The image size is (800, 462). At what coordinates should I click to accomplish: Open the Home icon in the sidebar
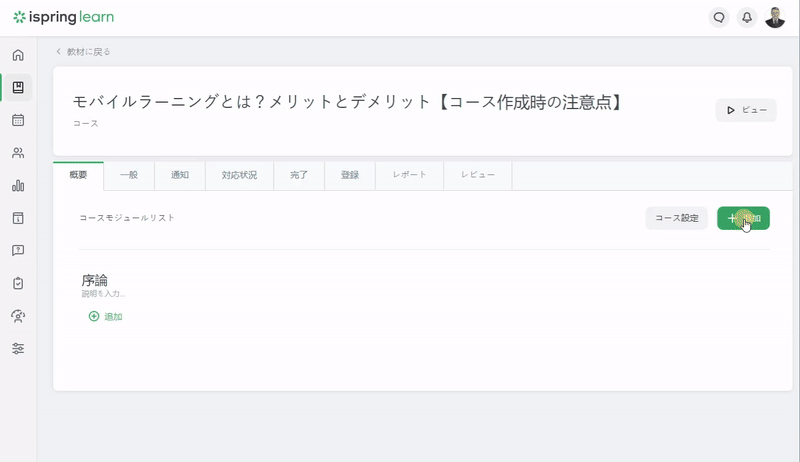[x=18, y=55]
